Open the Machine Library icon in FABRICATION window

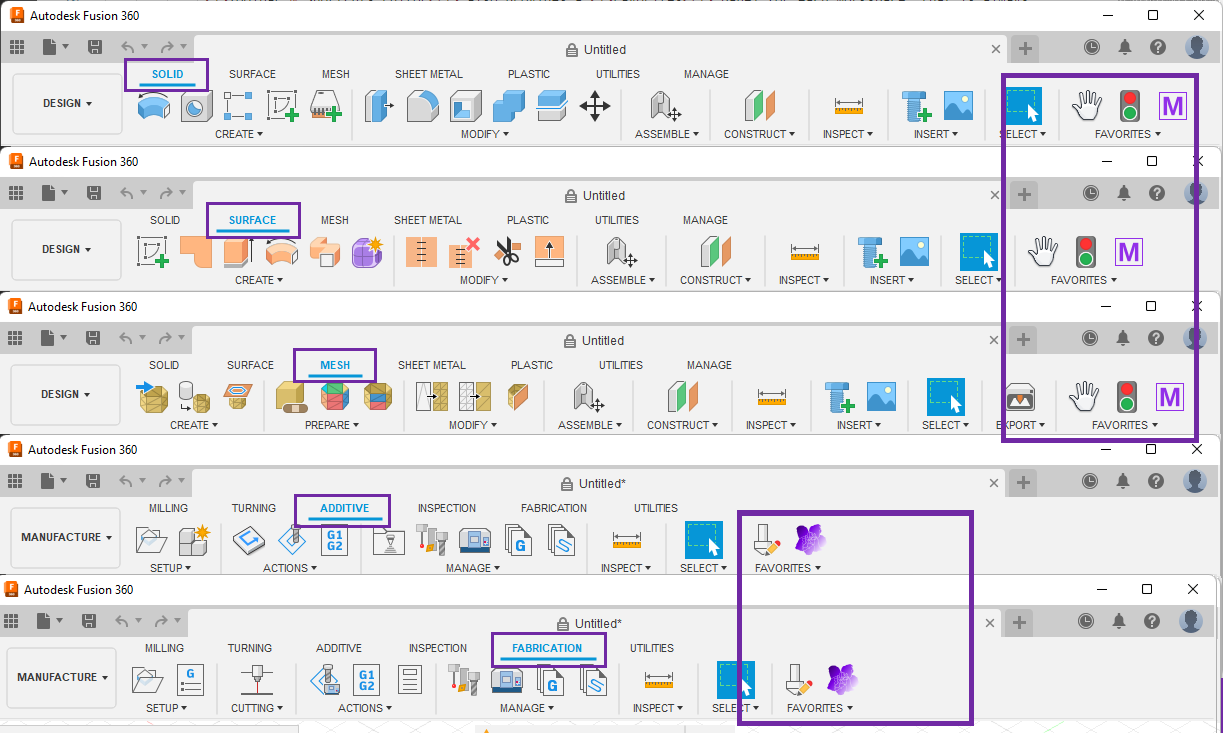point(508,680)
